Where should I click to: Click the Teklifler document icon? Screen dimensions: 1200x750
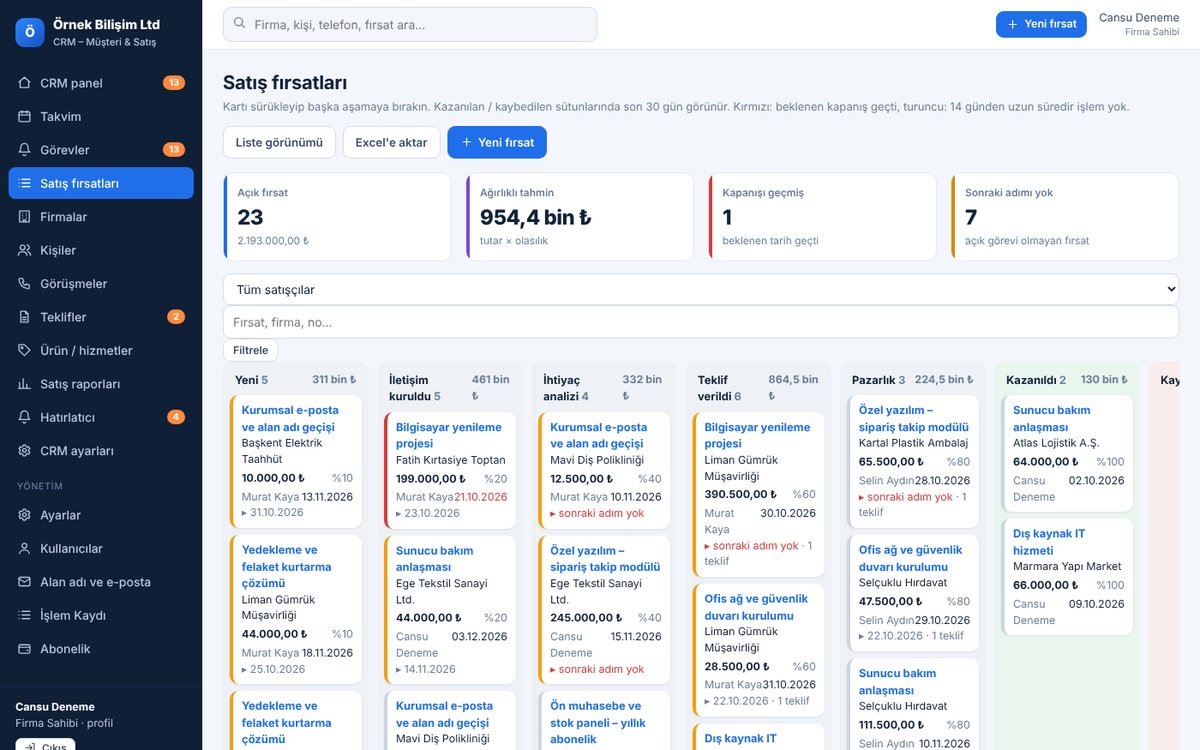tap(25, 317)
